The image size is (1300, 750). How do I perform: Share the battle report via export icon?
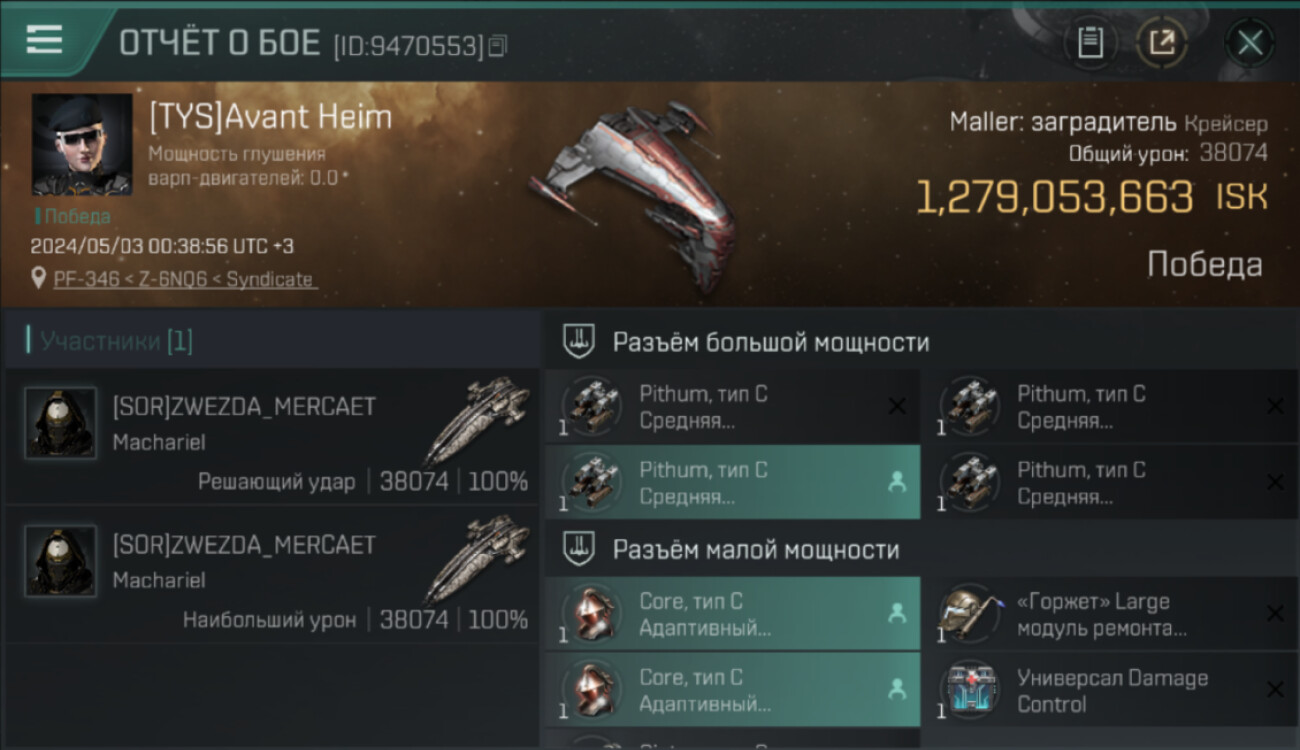pyautogui.click(x=1162, y=43)
